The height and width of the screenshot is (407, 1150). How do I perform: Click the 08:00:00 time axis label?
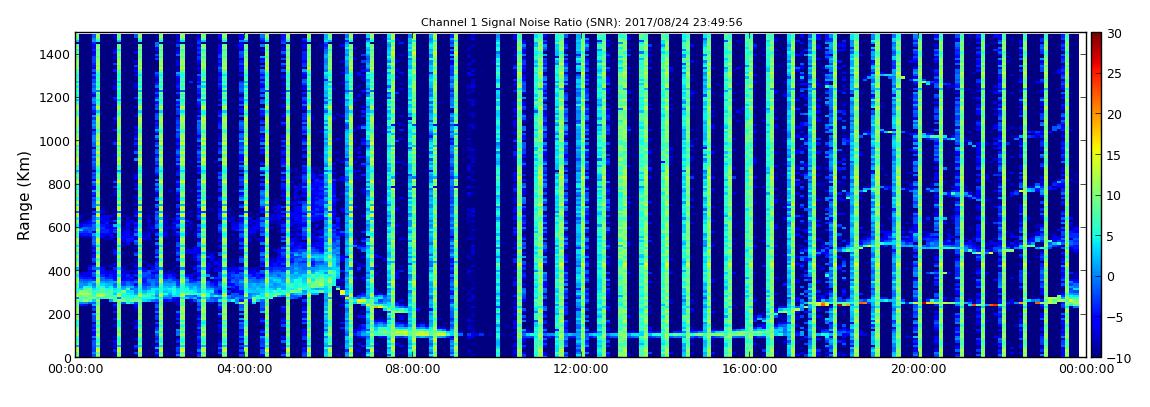(411, 370)
